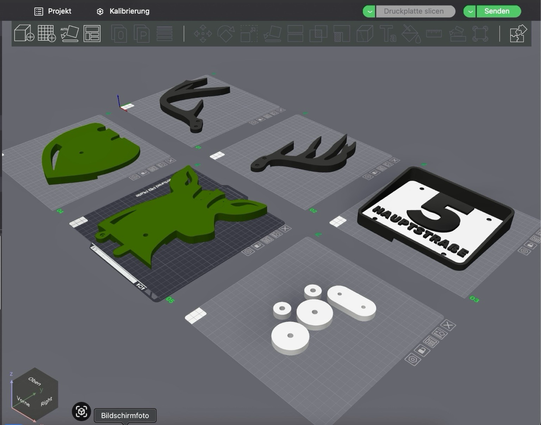Viewport: 541px width, 425px height.
Task: Remove the washers plate with its X icon
Action: 448,325
